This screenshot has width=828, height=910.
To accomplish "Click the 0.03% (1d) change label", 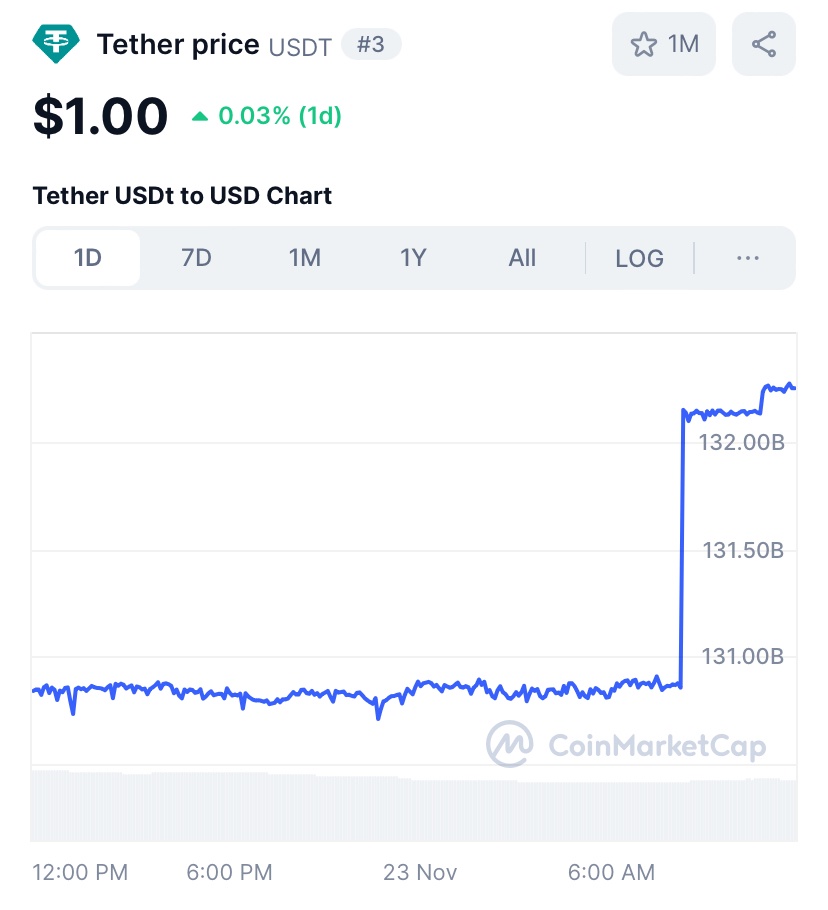I will click(x=280, y=117).
